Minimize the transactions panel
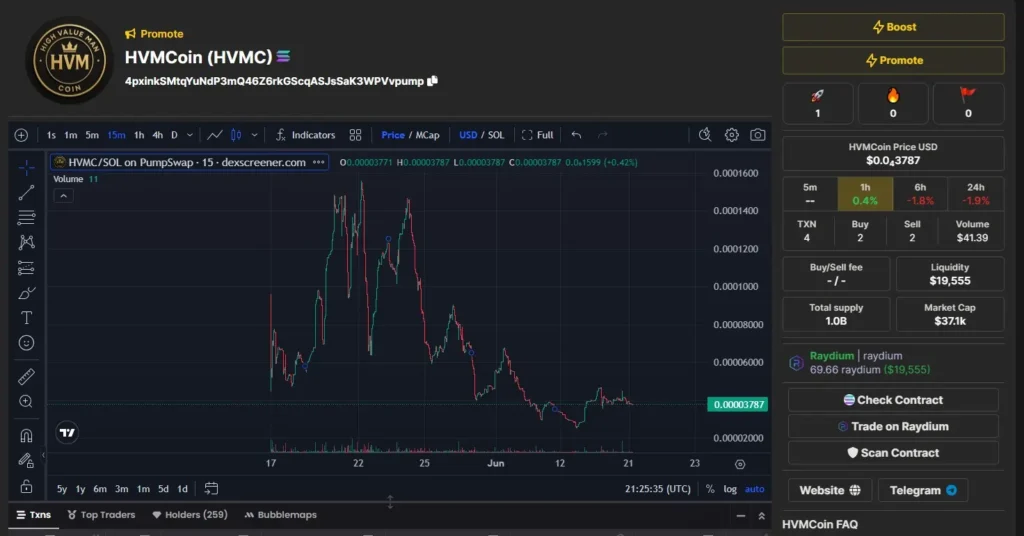This screenshot has width=1024, height=536. [741, 516]
